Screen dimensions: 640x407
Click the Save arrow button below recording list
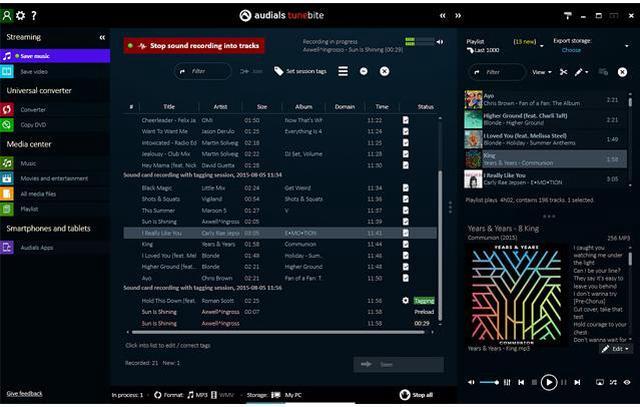point(398,364)
